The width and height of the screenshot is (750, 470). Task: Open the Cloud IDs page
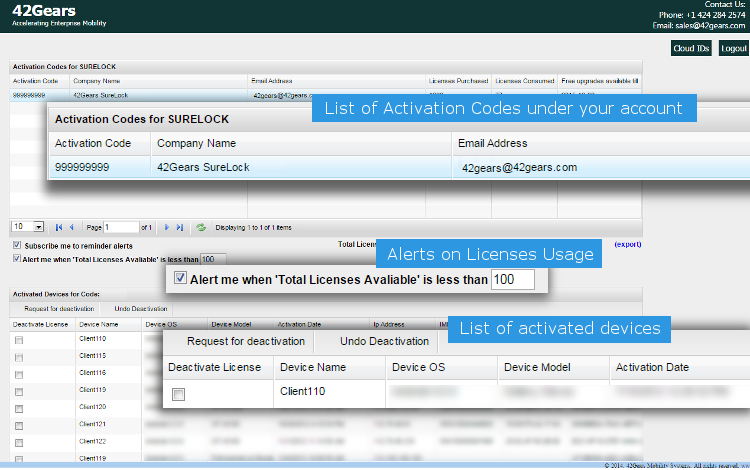(x=691, y=48)
